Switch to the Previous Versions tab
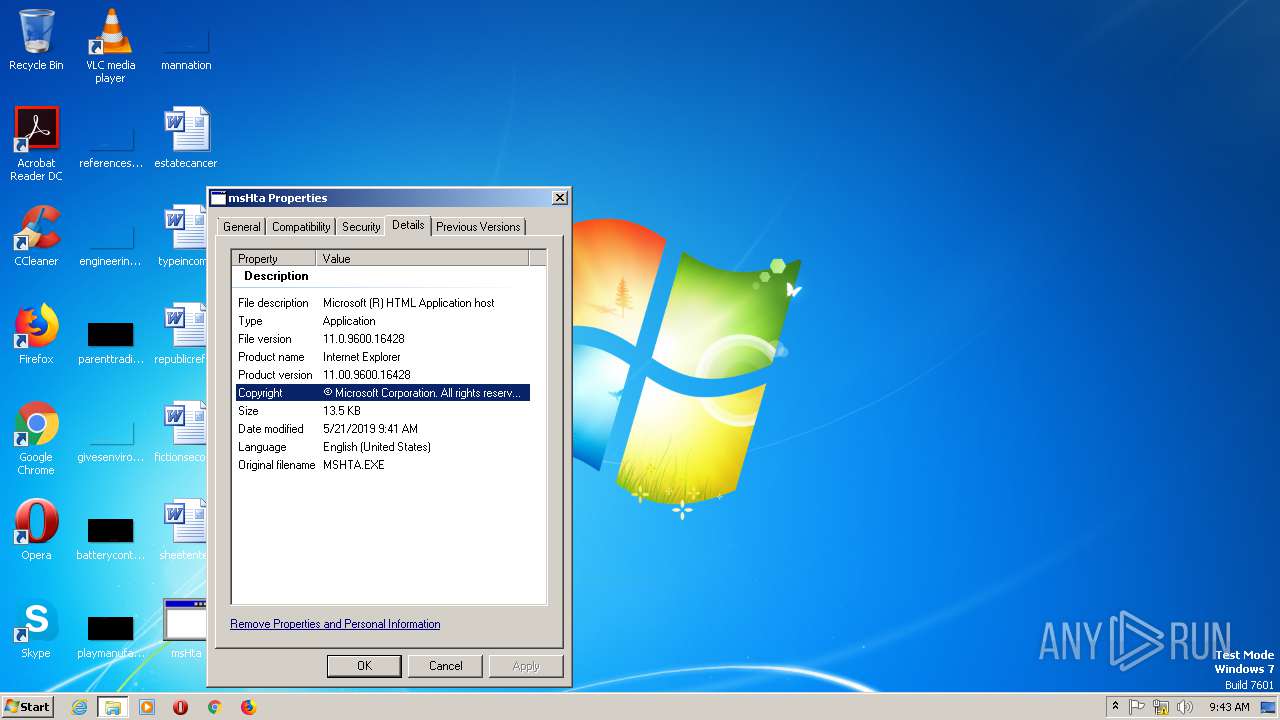Screen dimensions: 1280x720 coord(478,227)
